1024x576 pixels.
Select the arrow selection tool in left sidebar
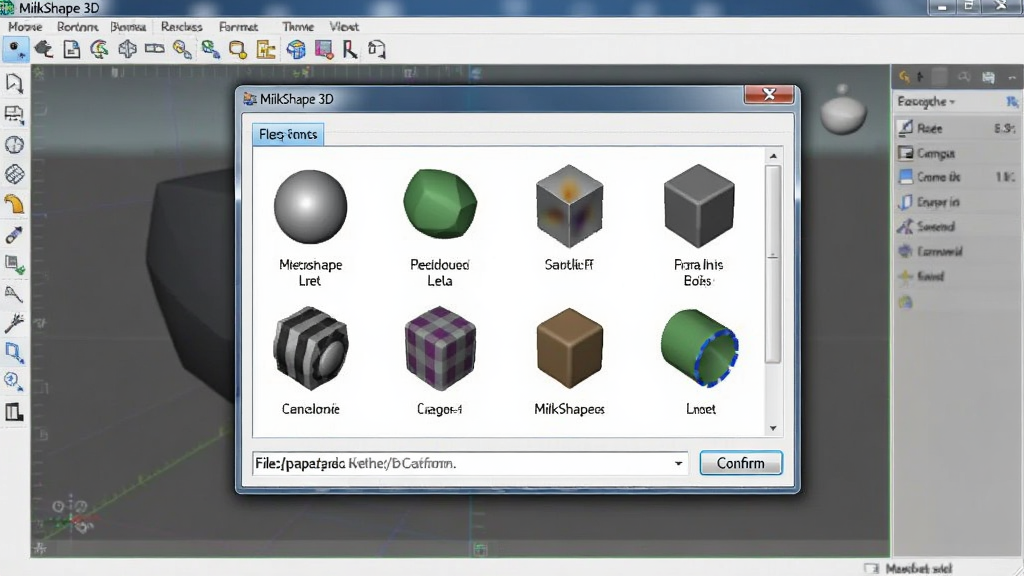click(14, 84)
